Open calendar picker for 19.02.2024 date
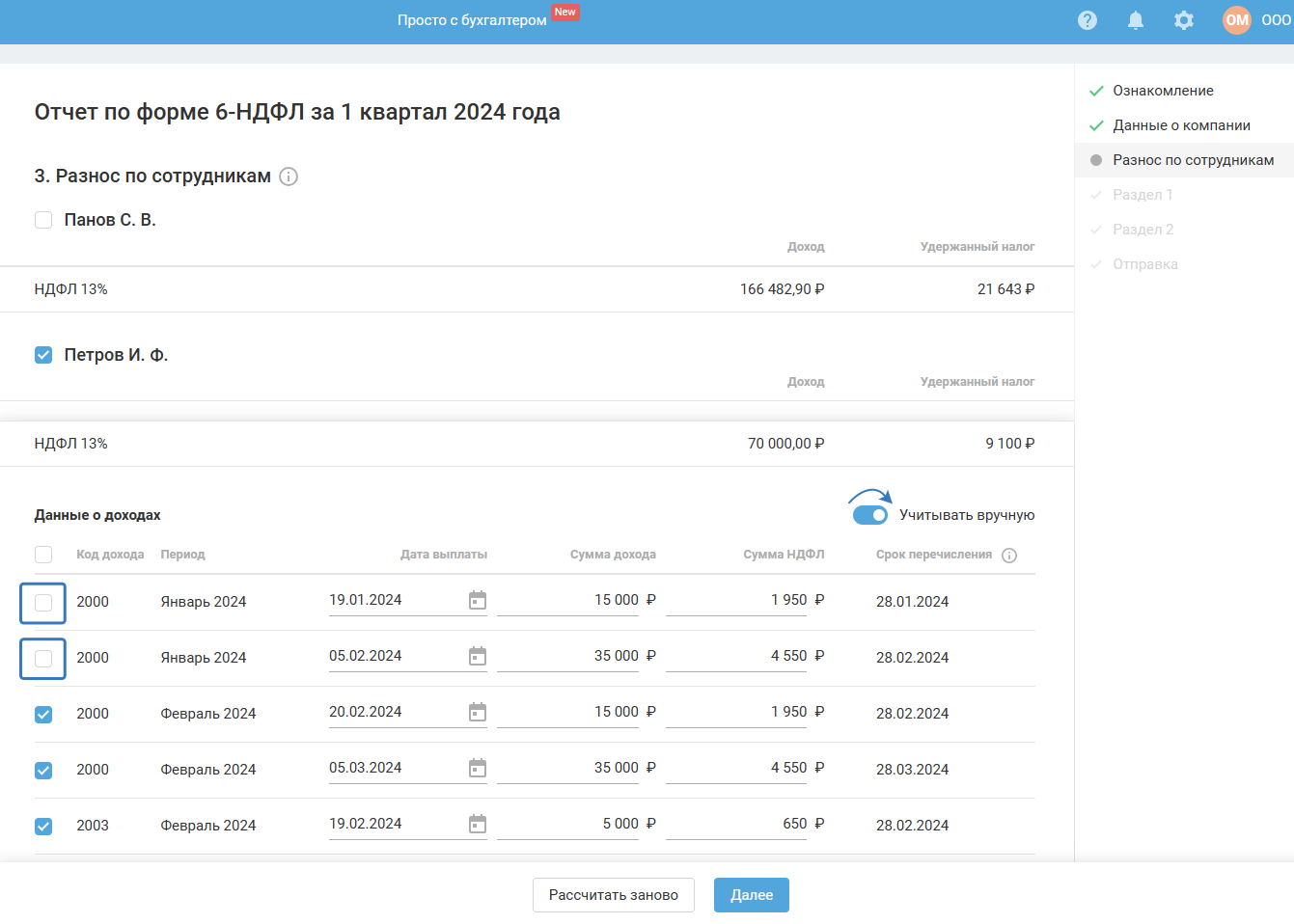The width and height of the screenshot is (1294, 924). click(478, 825)
